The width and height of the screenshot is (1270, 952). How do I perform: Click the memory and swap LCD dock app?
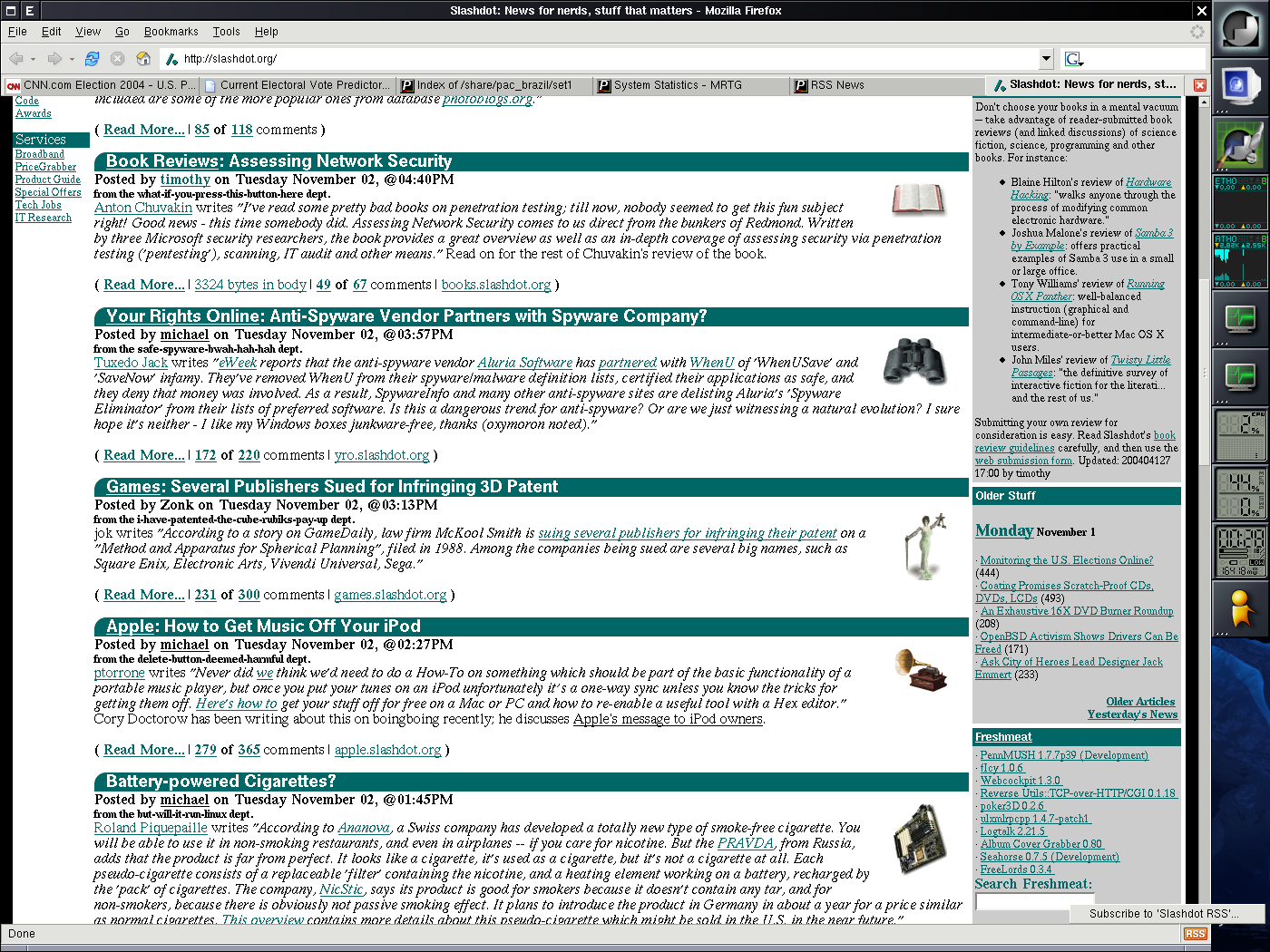[1240, 492]
